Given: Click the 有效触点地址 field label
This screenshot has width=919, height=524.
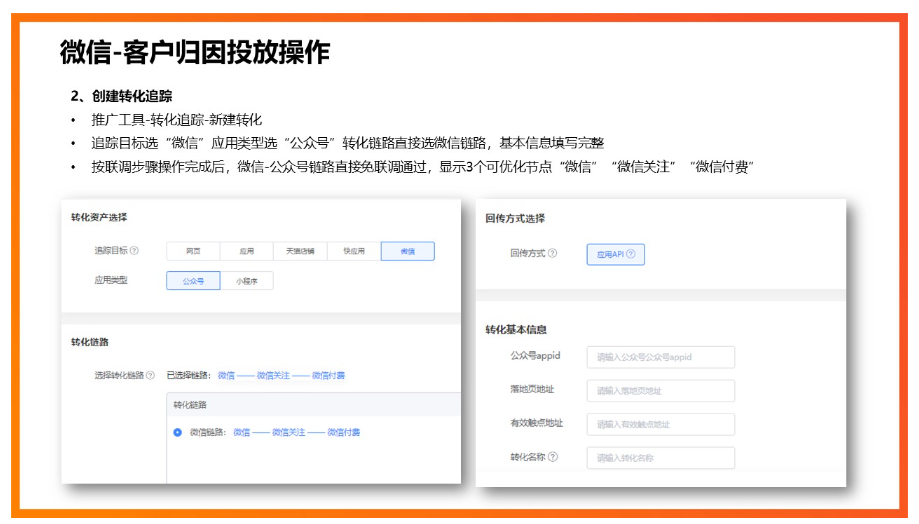Looking at the screenshot, I should pyautogui.click(x=536, y=423).
